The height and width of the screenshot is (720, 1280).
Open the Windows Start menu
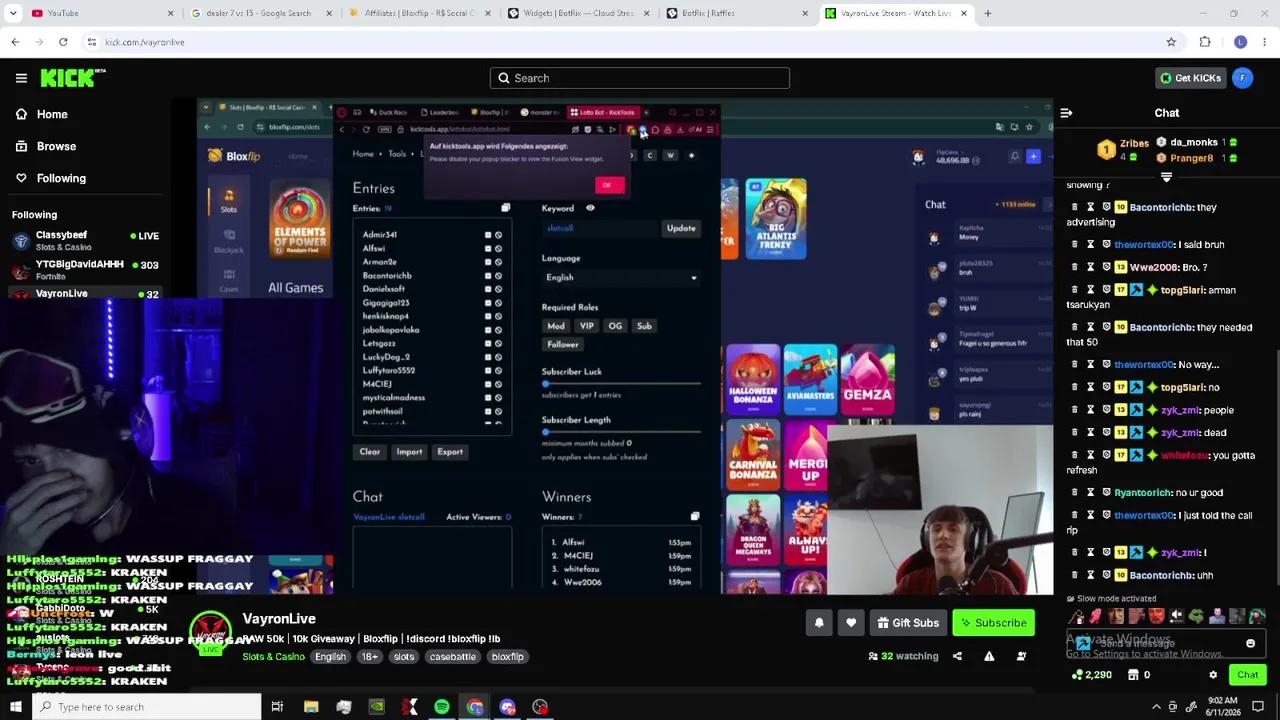(15, 707)
